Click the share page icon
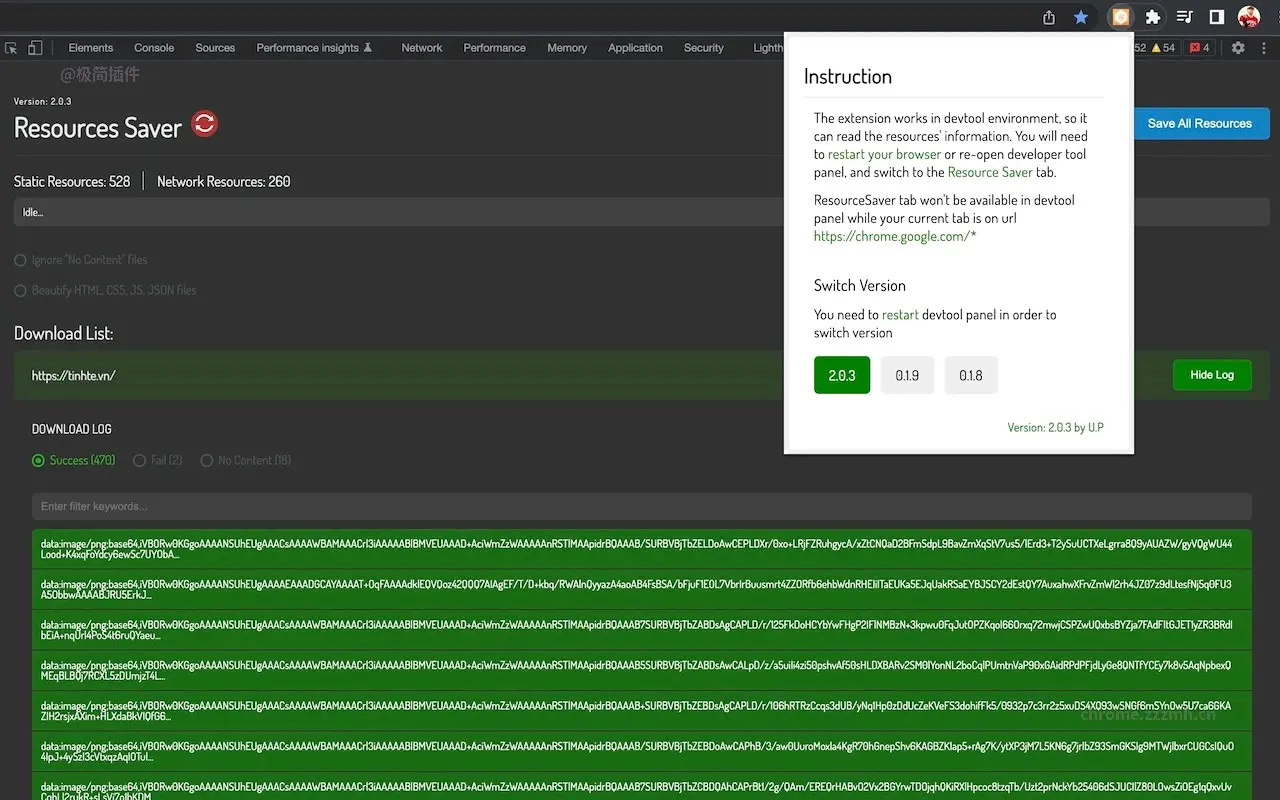Viewport: 1280px width, 800px height. (x=1049, y=17)
